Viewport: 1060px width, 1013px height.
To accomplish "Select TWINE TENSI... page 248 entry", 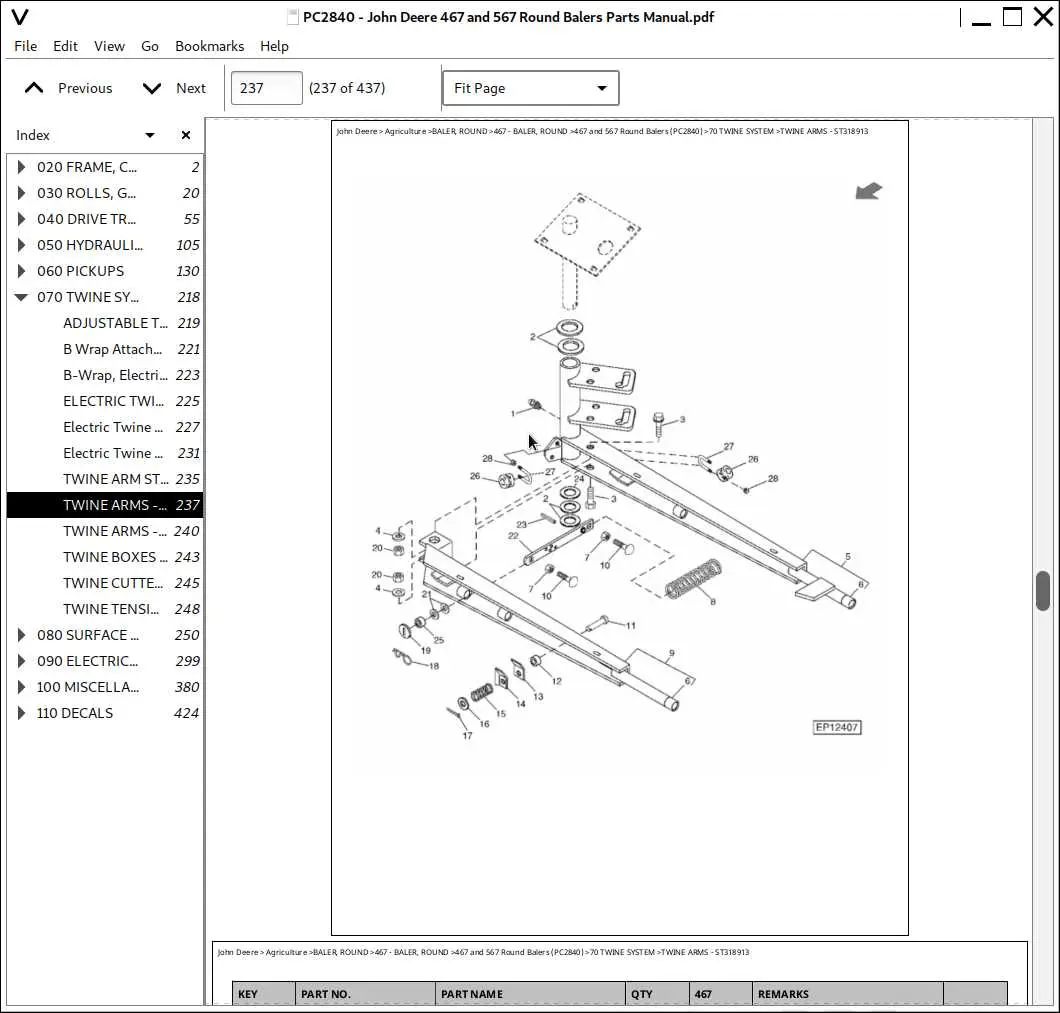I will [105, 609].
